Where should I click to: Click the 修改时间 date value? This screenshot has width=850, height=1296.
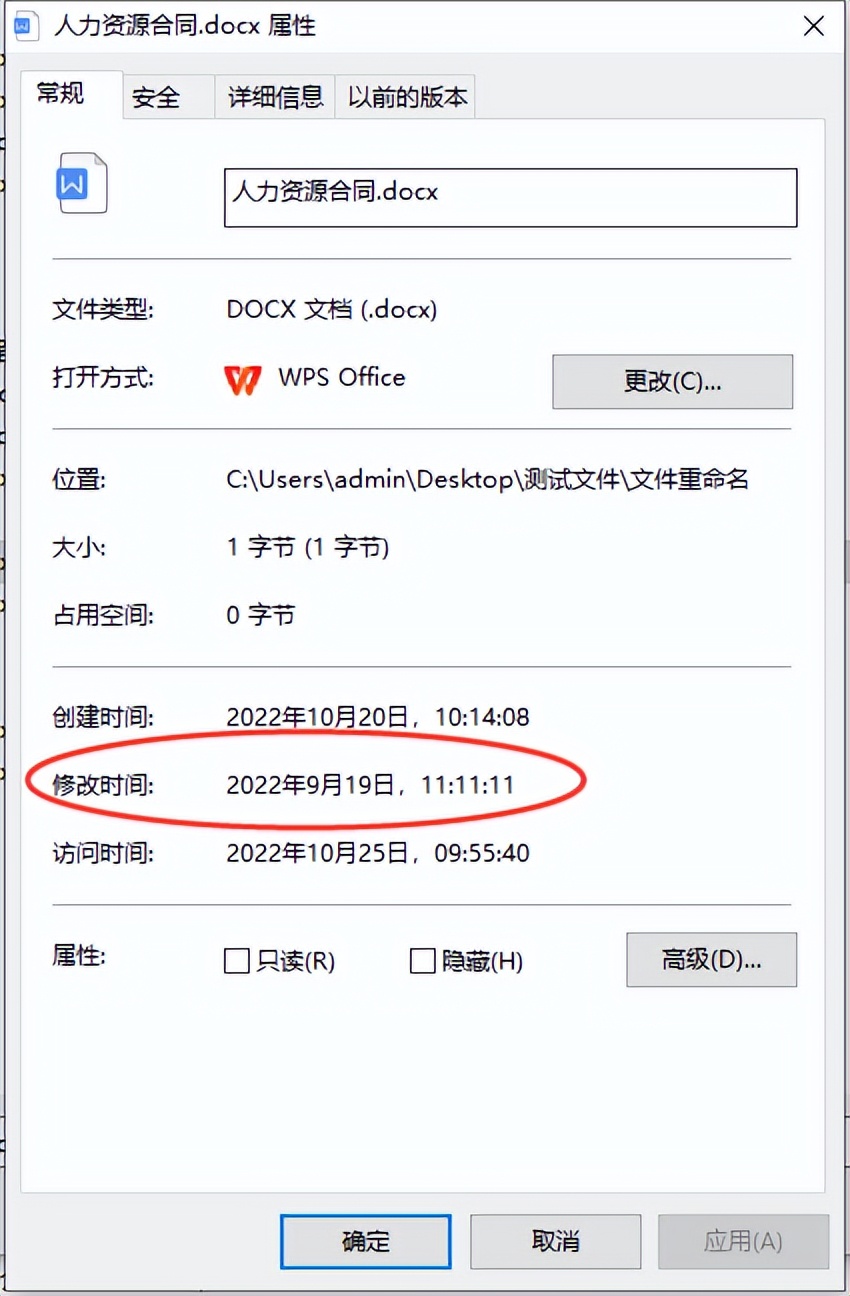[x=370, y=785]
